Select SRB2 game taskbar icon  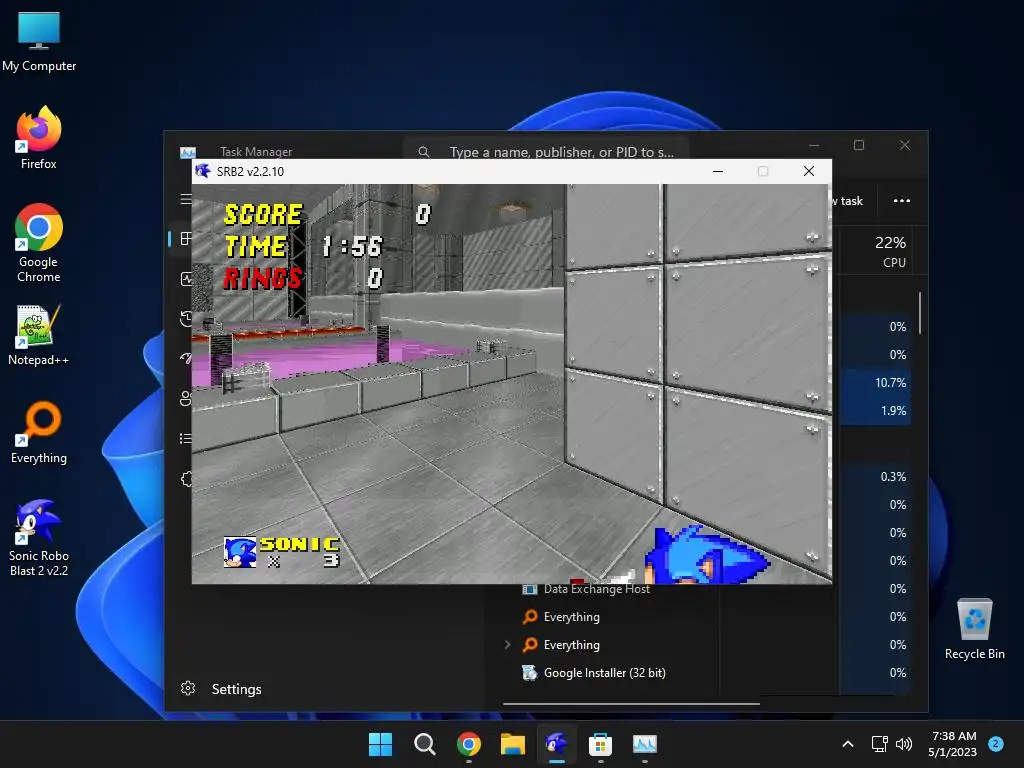(556, 744)
